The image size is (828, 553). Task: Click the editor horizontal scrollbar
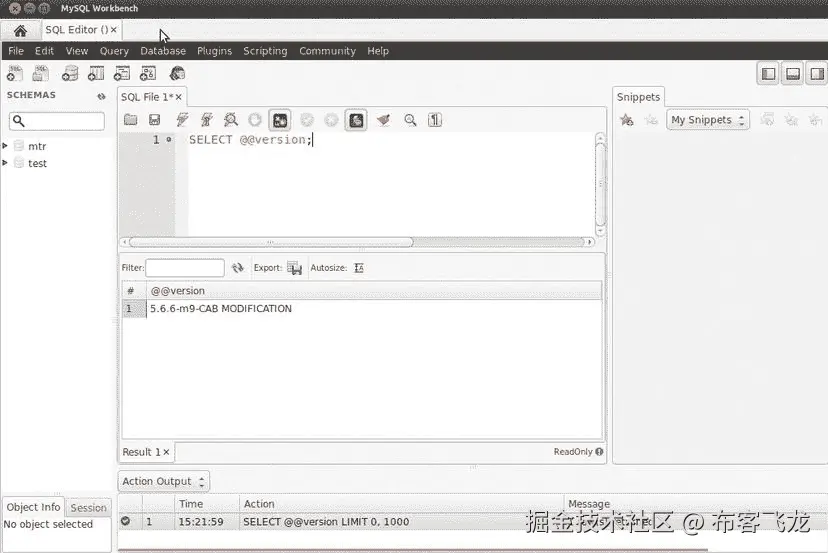point(271,242)
